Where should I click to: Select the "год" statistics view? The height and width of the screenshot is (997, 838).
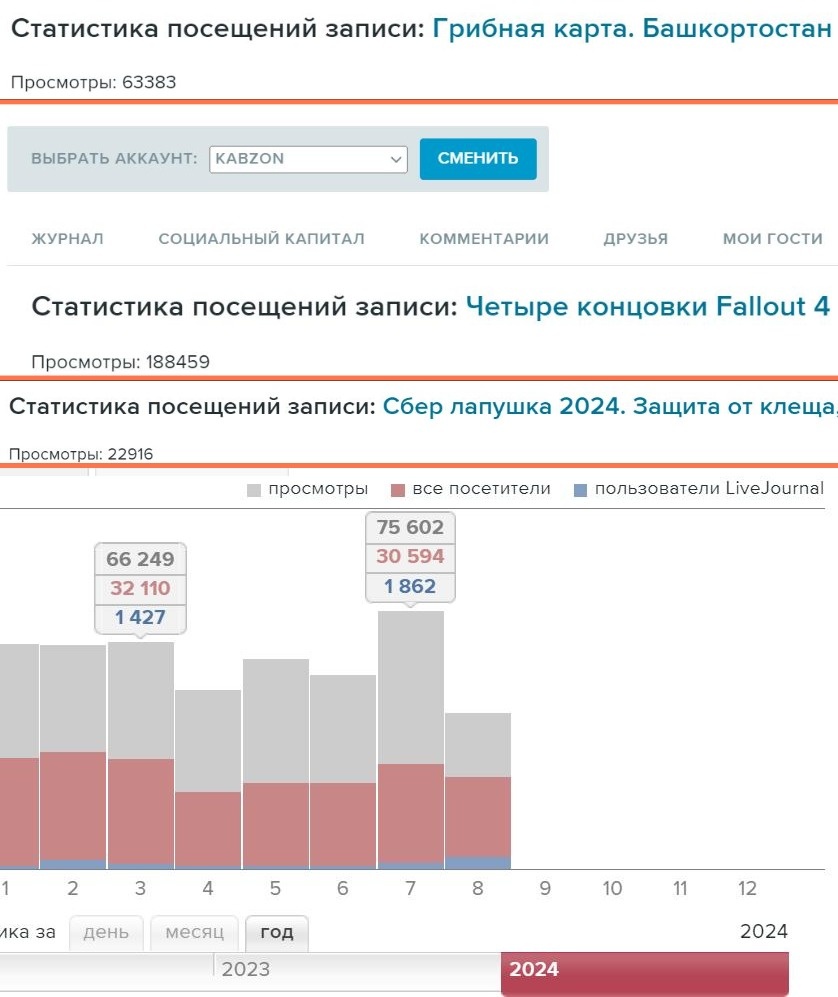(276, 933)
